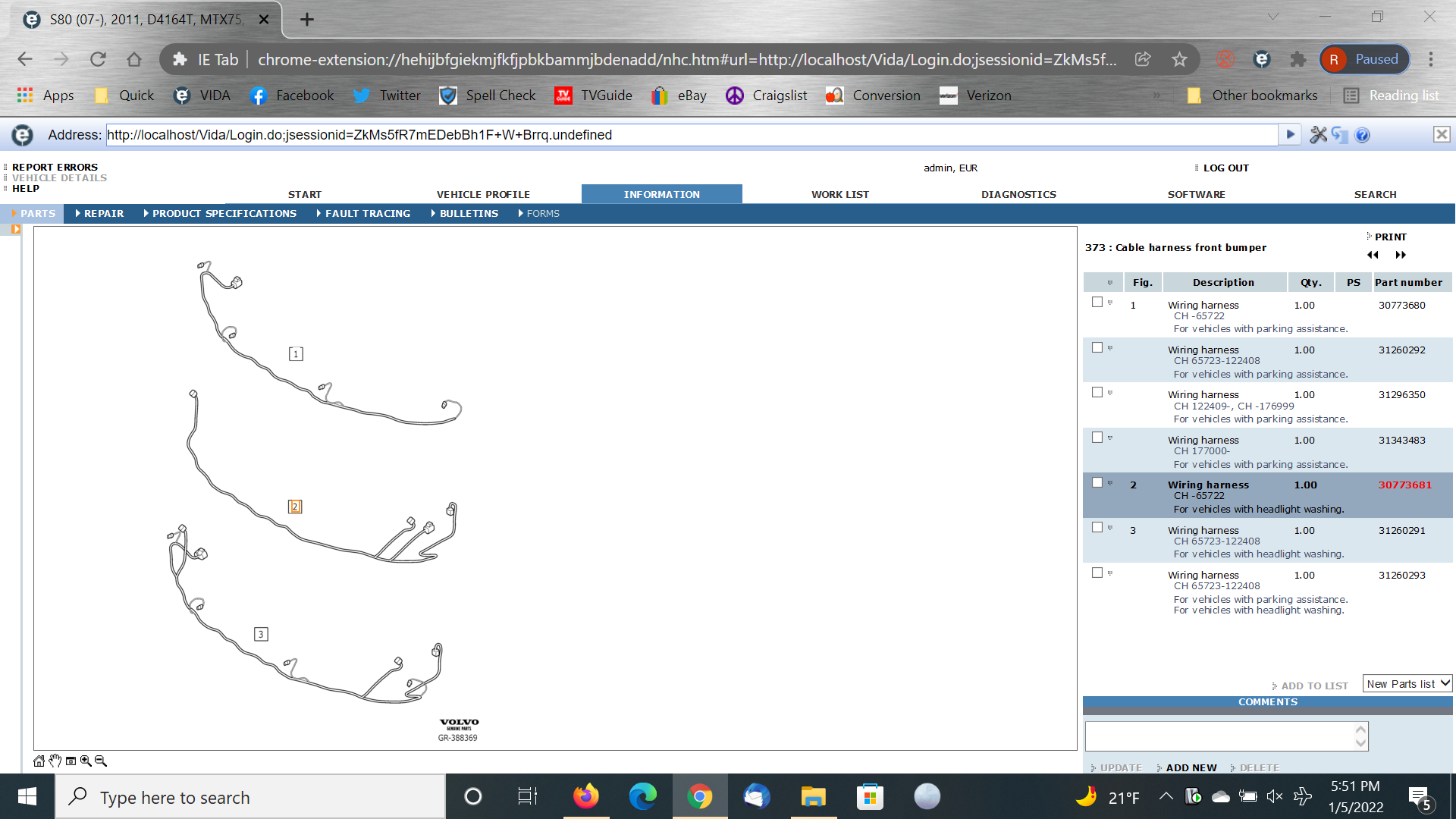This screenshot has height=819, width=1456.
Task: Switch to the Diagnostics tab
Action: pos(1018,195)
